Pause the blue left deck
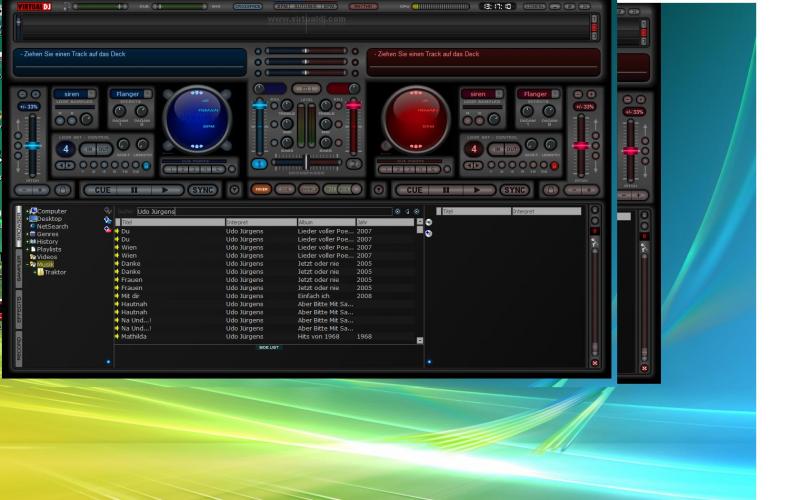Image resolution: width=800 pixels, height=500 pixels. tap(134, 190)
